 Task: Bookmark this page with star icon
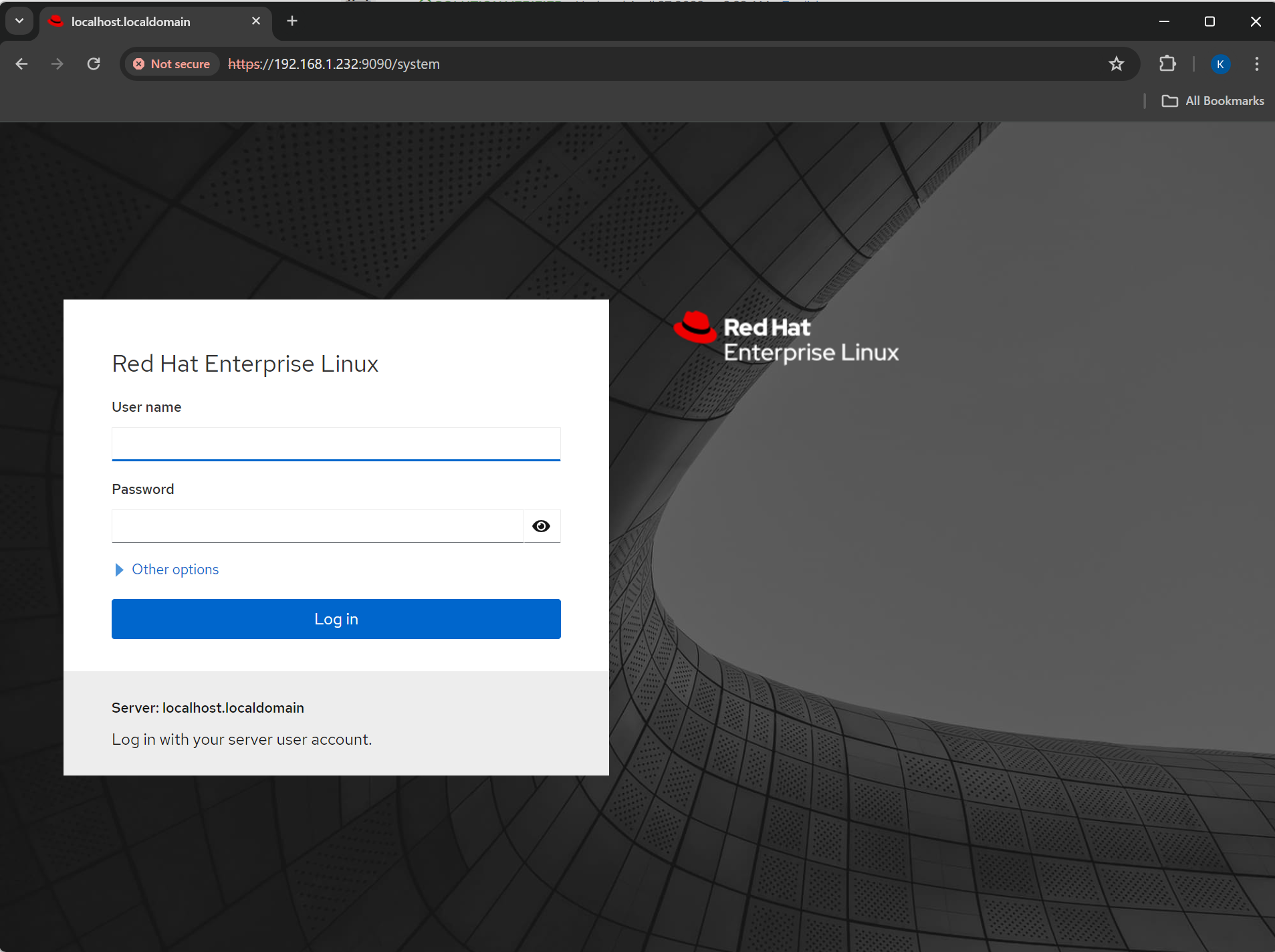click(x=1117, y=64)
